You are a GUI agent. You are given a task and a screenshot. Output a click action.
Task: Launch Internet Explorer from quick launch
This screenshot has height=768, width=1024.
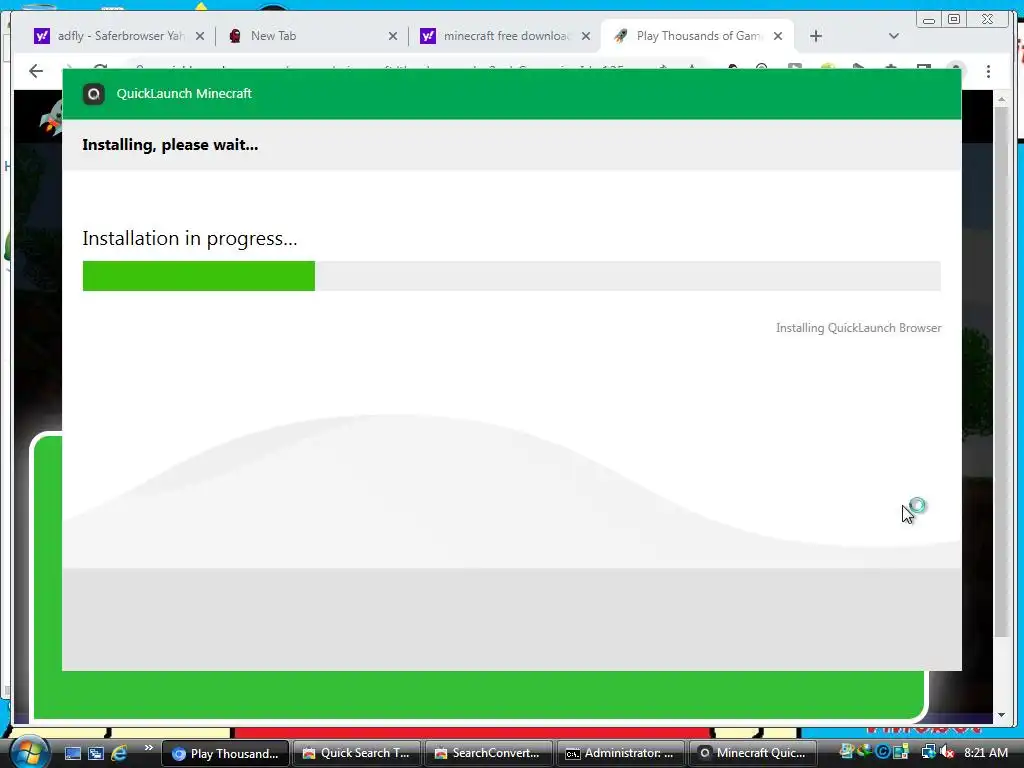tap(119, 754)
